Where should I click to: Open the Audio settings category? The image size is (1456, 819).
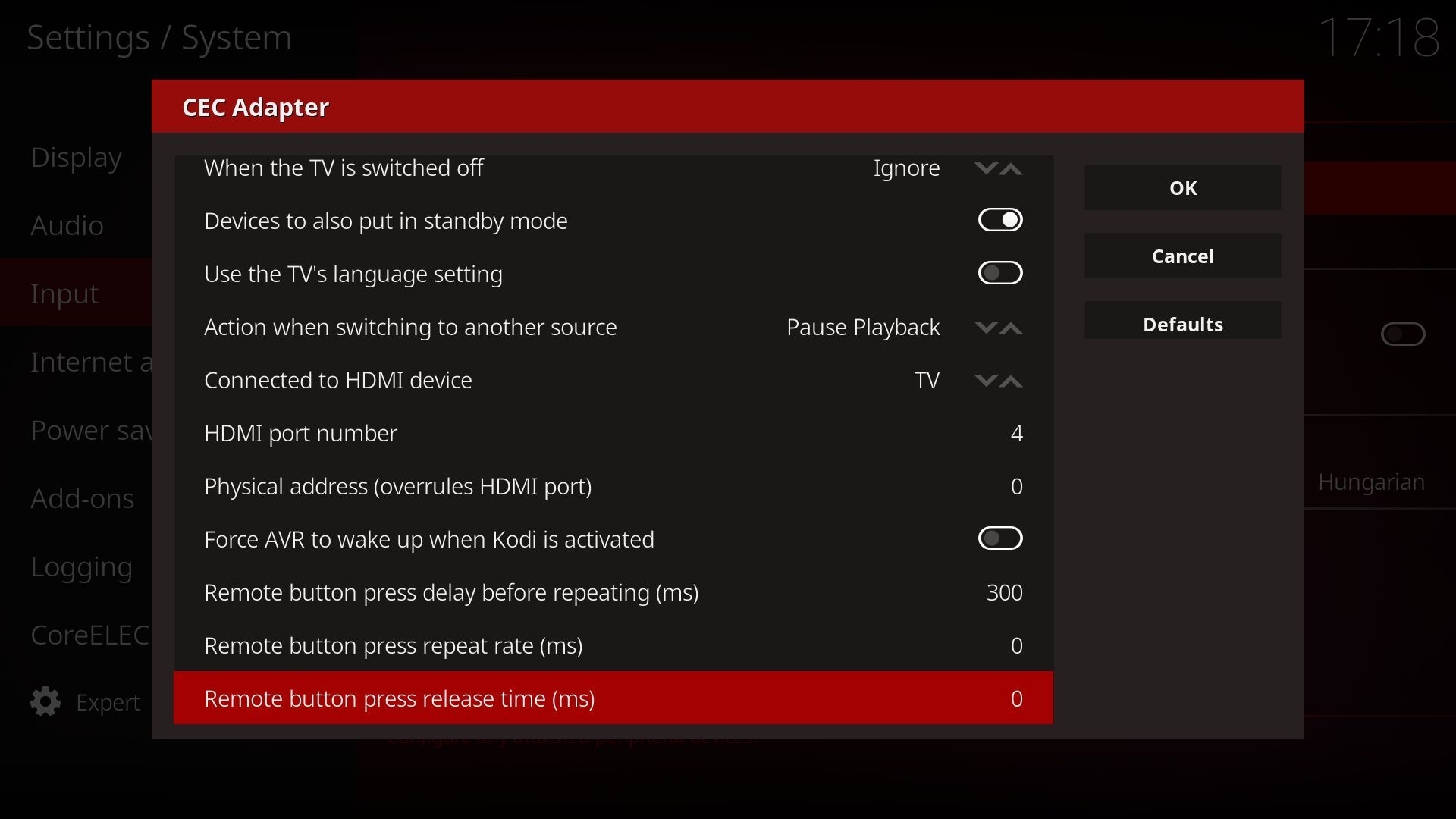(67, 225)
